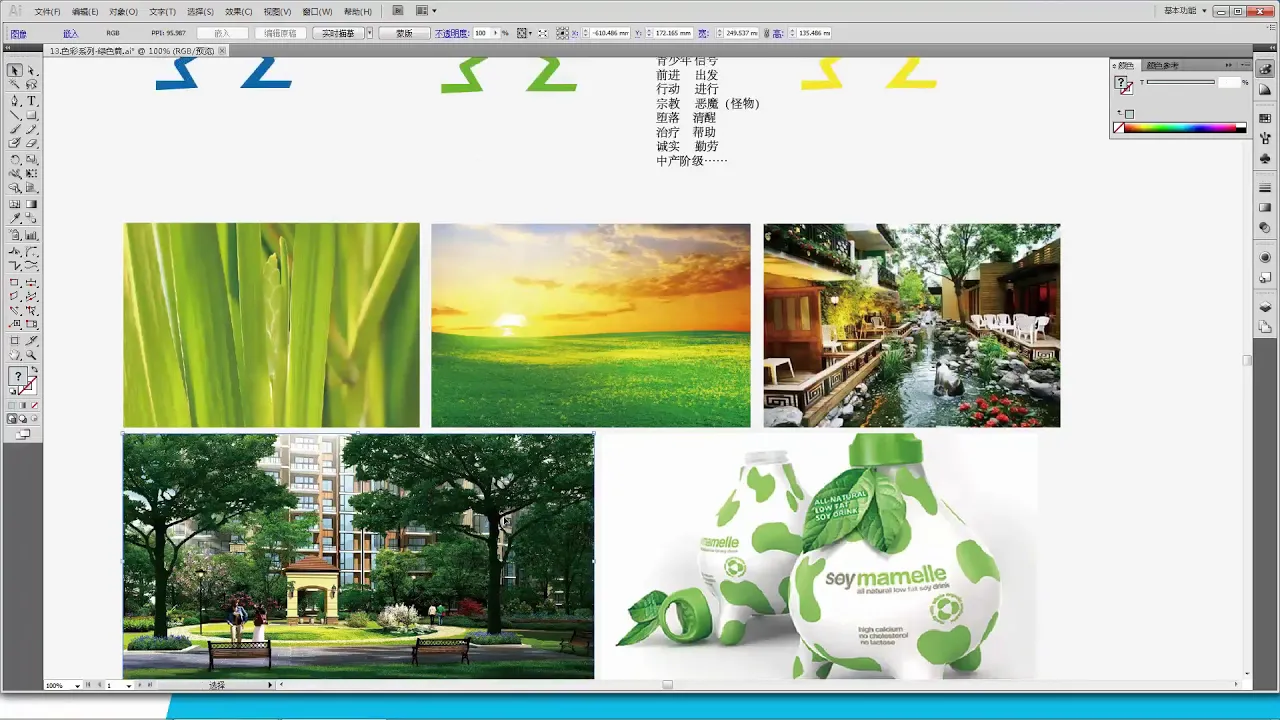Image resolution: width=1280 pixels, height=720 pixels.
Task: Click the 蒙版 button
Action: tap(404, 33)
